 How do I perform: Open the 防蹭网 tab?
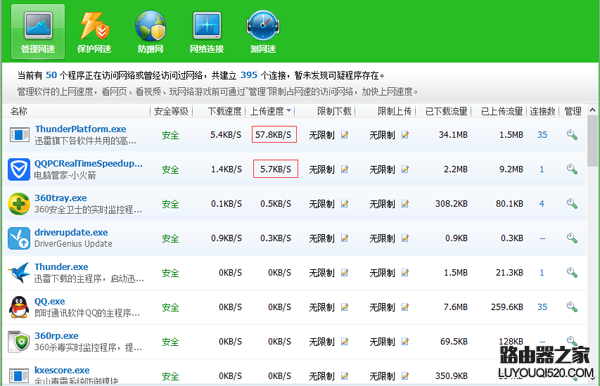pos(150,32)
